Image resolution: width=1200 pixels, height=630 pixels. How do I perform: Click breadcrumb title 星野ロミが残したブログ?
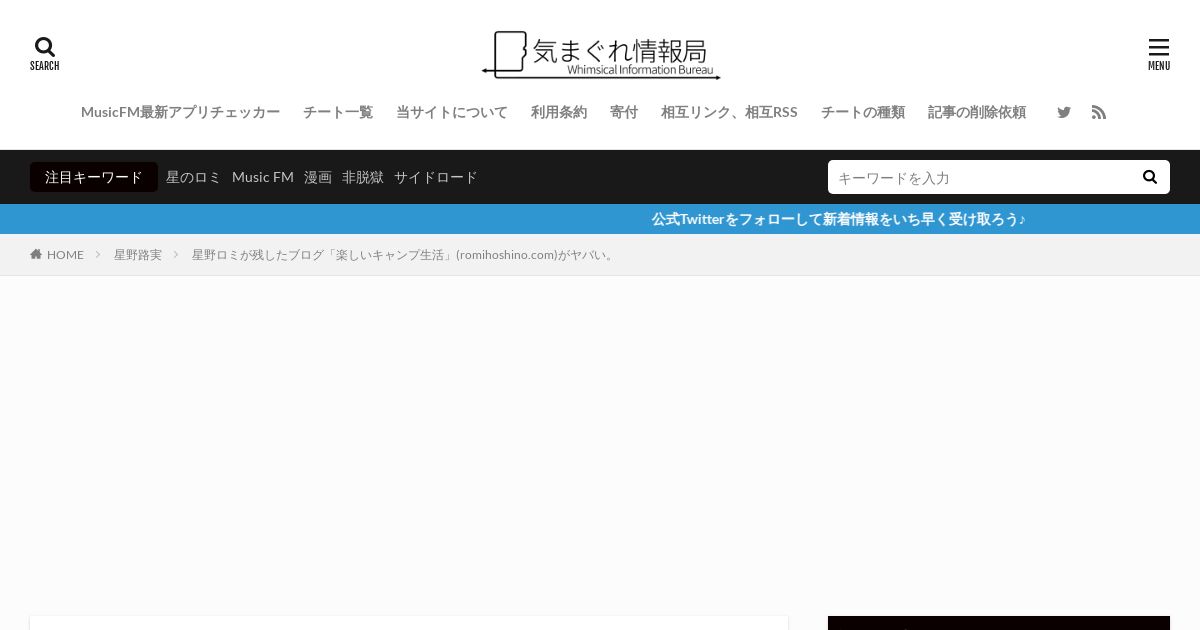[403, 255]
